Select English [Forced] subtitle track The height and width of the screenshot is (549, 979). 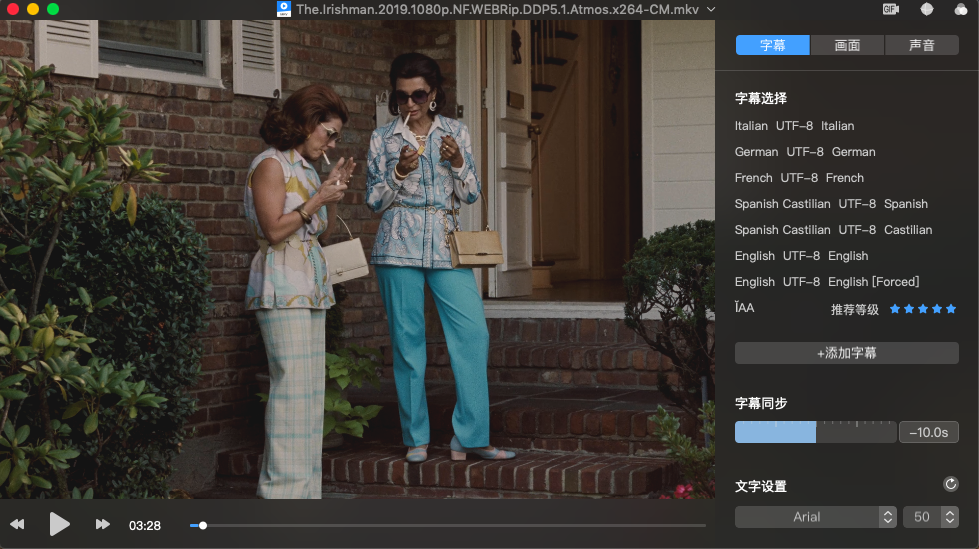[x=826, y=282]
